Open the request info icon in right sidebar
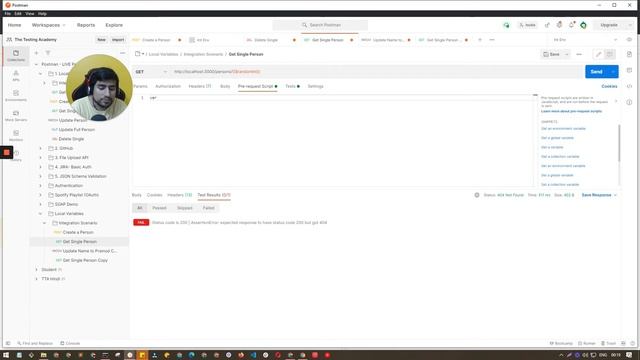 [x=629, y=102]
